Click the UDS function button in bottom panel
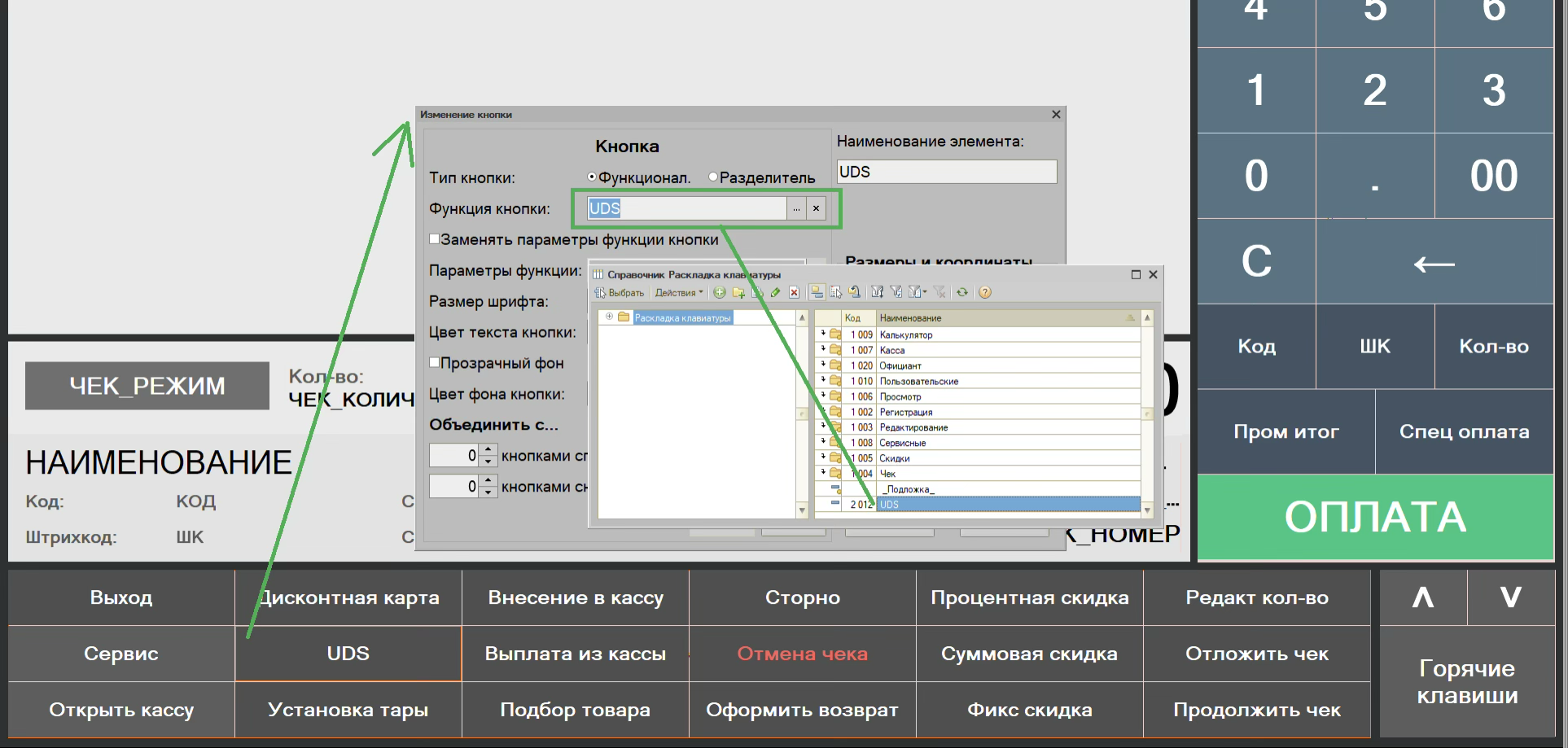This screenshot has width=1568, height=748. [348, 654]
